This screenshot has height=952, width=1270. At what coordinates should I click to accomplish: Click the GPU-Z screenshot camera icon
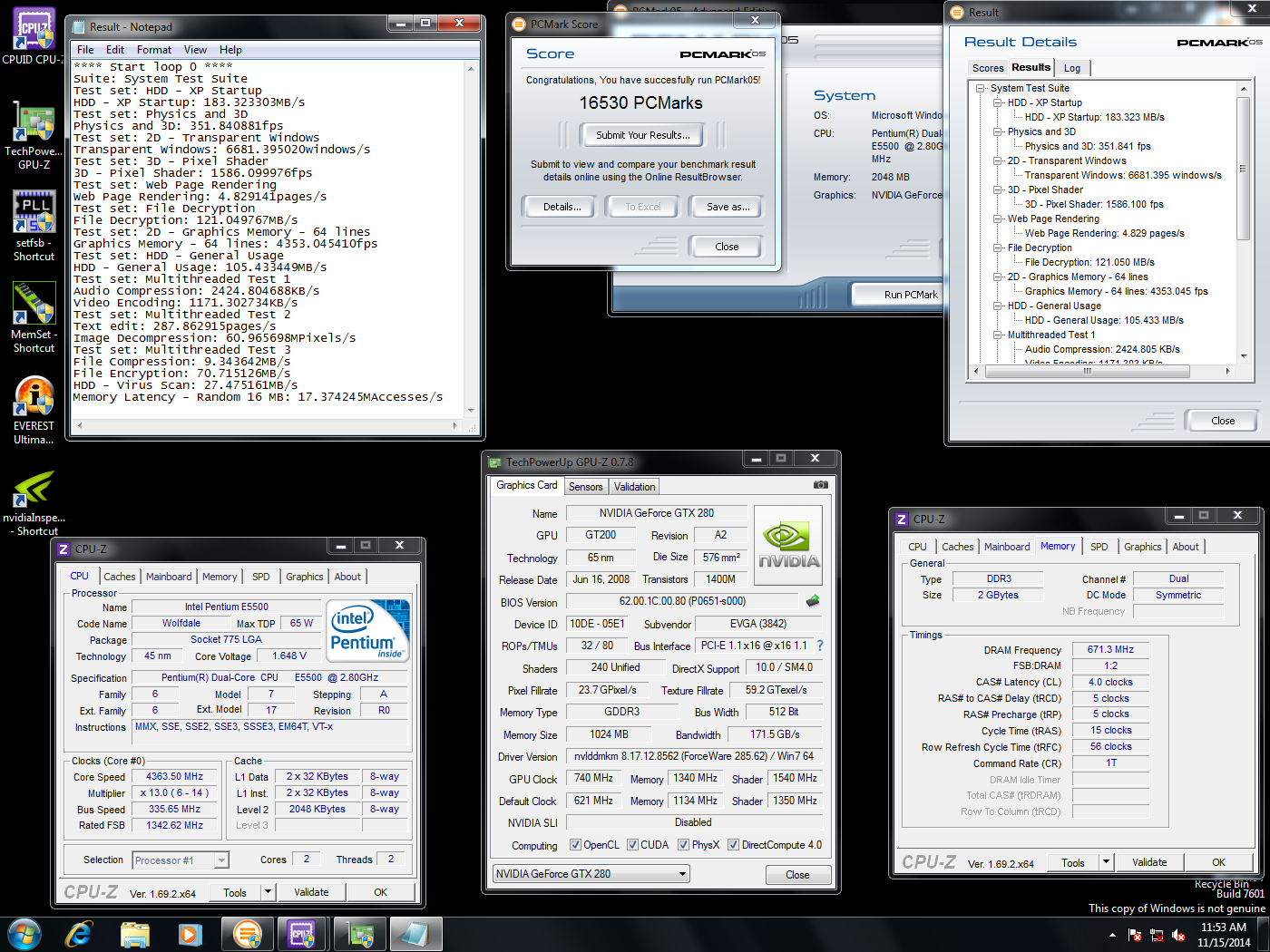click(x=821, y=485)
